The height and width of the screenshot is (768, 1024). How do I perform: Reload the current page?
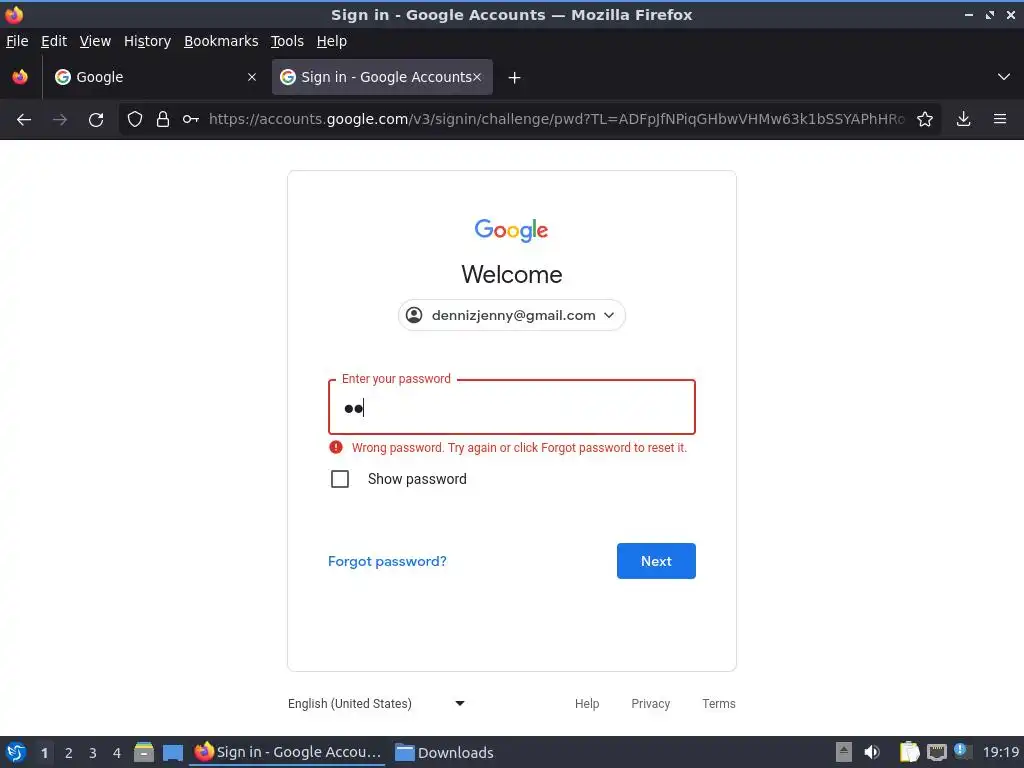[96, 120]
